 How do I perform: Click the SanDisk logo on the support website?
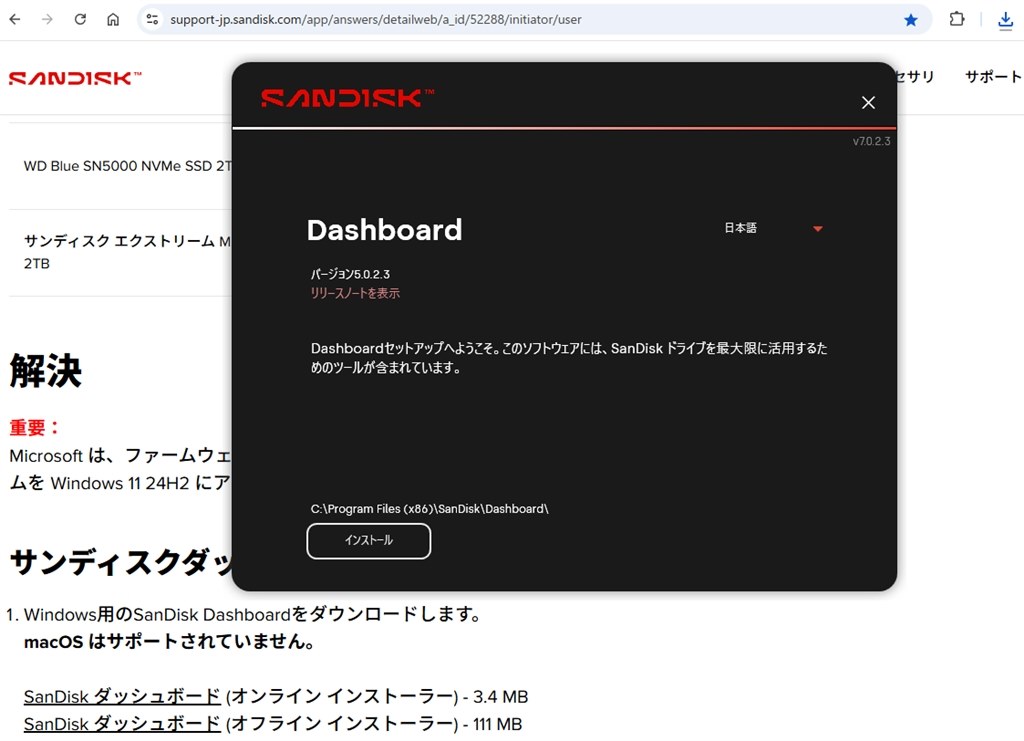click(75, 77)
